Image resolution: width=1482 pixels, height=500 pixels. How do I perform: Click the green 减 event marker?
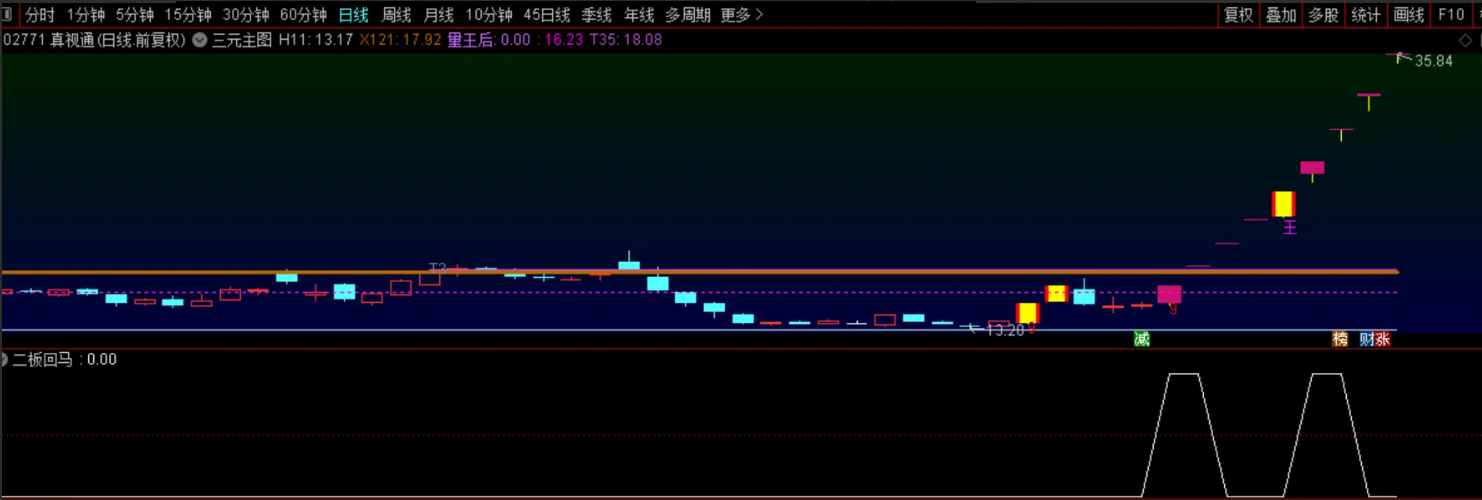click(x=1141, y=339)
